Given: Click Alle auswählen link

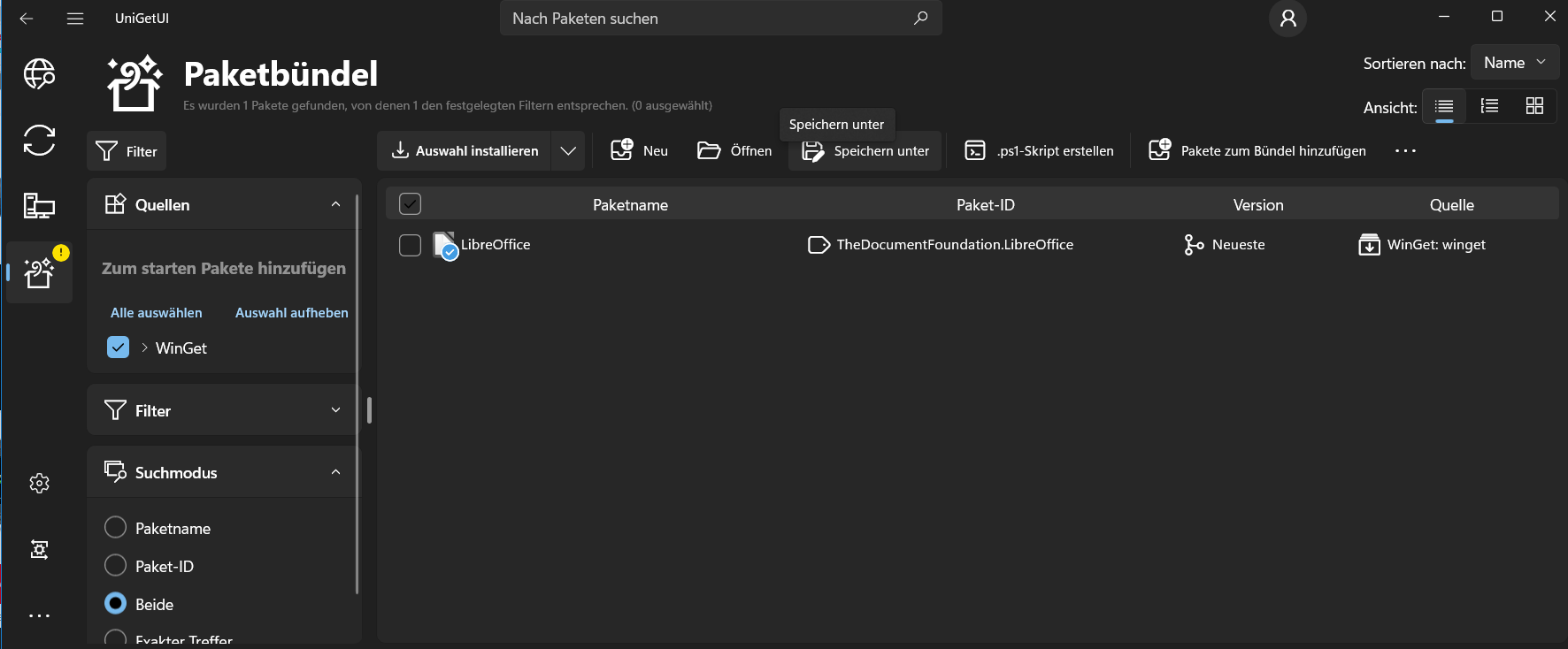Looking at the screenshot, I should (x=156, y=313).
